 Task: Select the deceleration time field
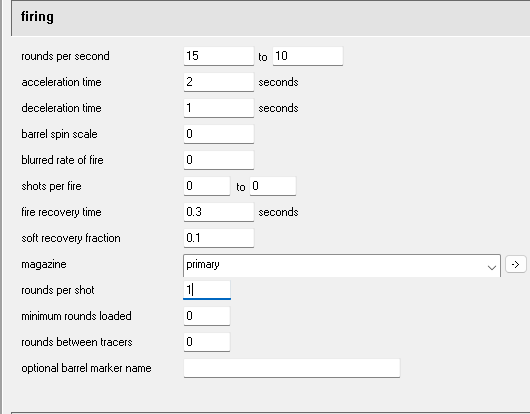[219, 108]
